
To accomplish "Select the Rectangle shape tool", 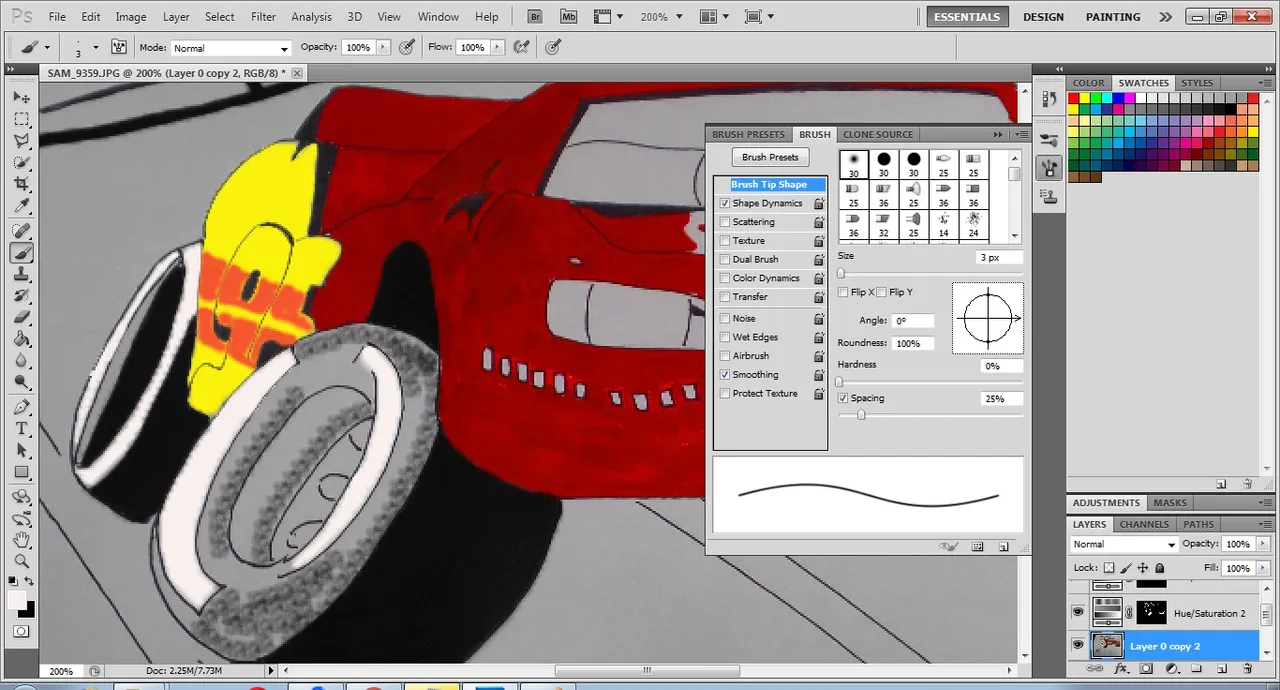I will coord(21,473).
